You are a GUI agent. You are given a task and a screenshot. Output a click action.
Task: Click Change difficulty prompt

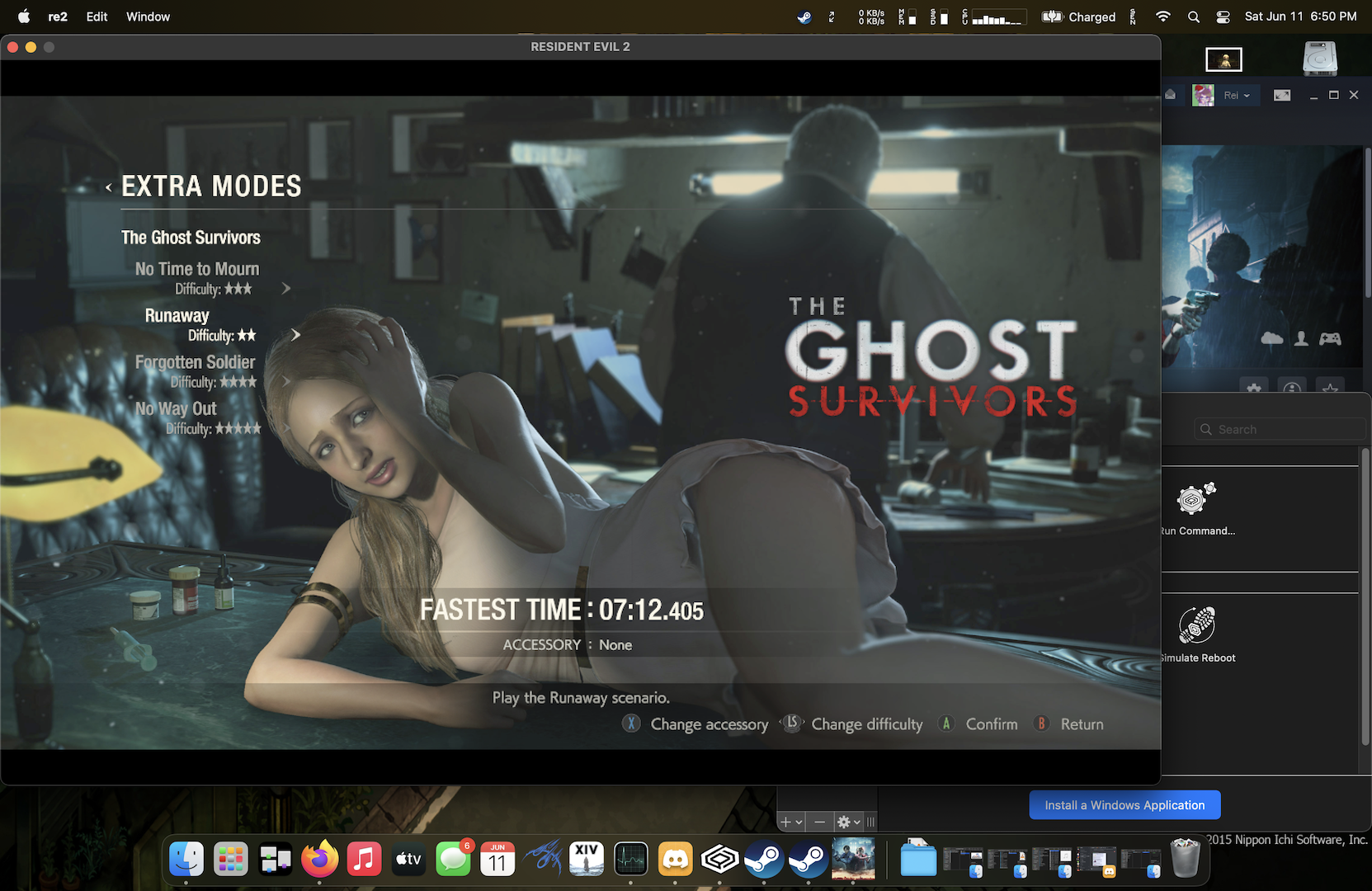867,724
